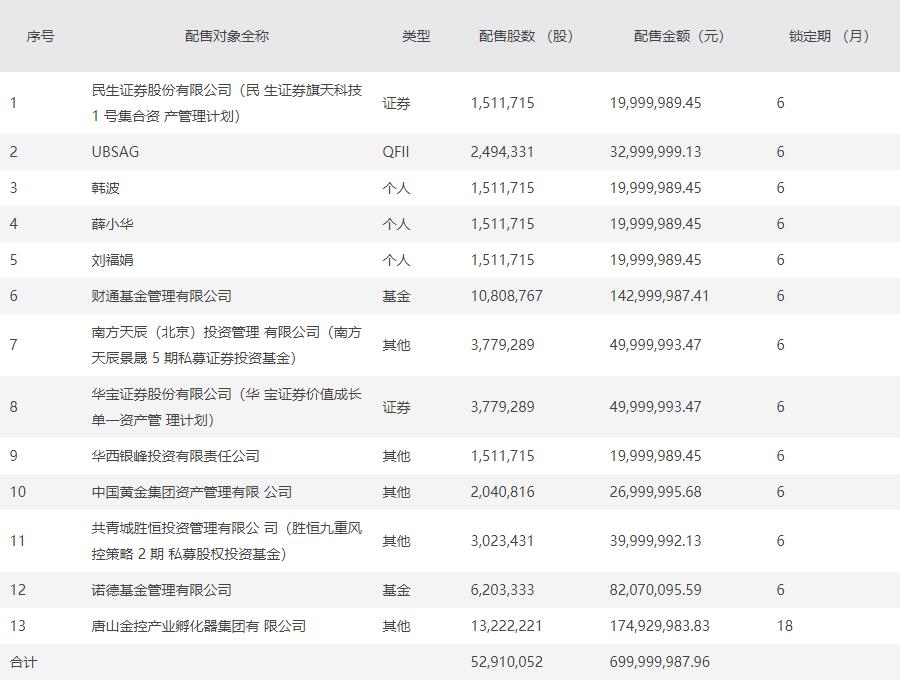The height and width of the screenshot is (682, 900).
Task: Click shares 3,779,289 in 南方天辰 row
Action: (x=502, y=345)
